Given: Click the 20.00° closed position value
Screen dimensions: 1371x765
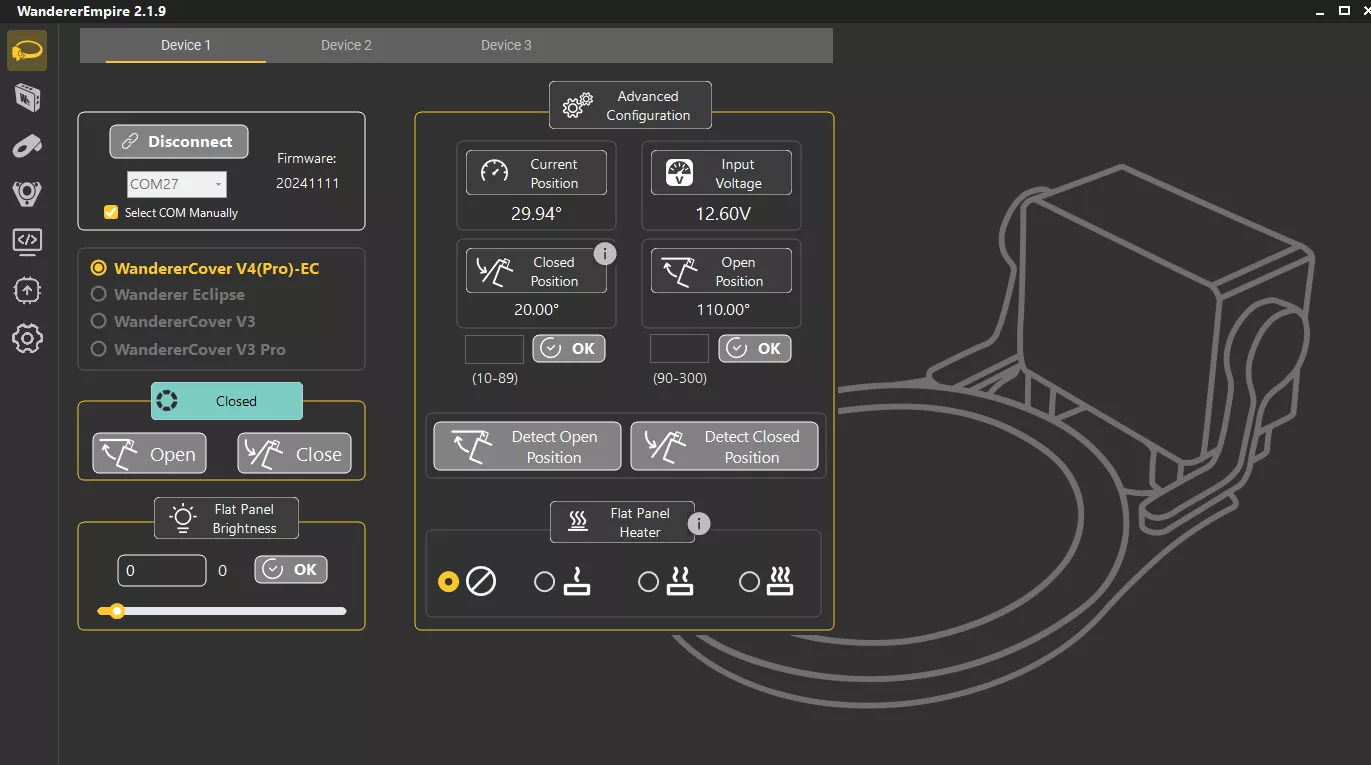Looking at the screenshot, I should click(536, 309).
